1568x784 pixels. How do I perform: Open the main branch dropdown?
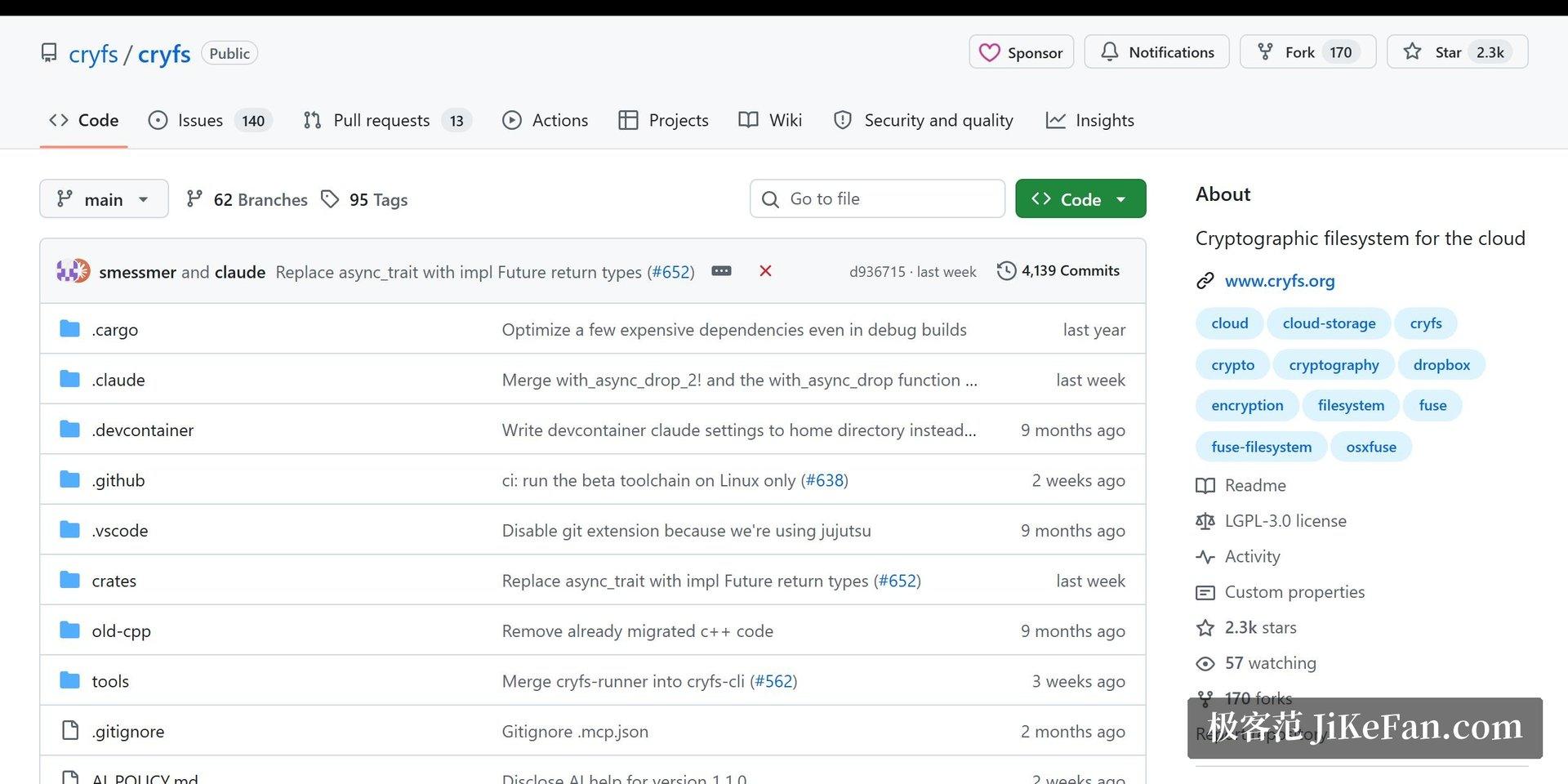coord(104,198)
